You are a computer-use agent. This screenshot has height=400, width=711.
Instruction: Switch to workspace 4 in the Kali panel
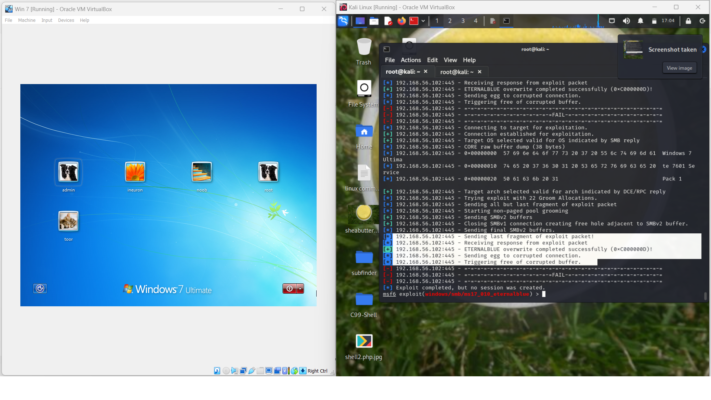475,21
